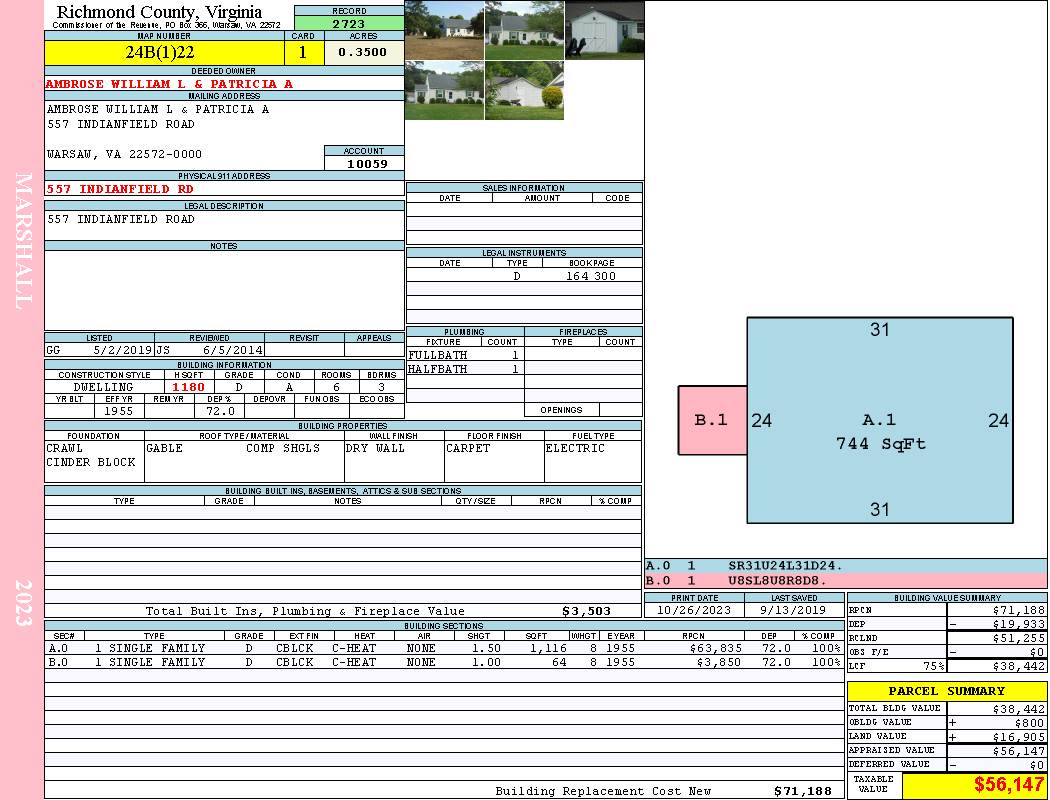The width and height of the screenshot is (1050, 800).
Task: Select the A.0 single family building section row
Action: tap(442, 648)
